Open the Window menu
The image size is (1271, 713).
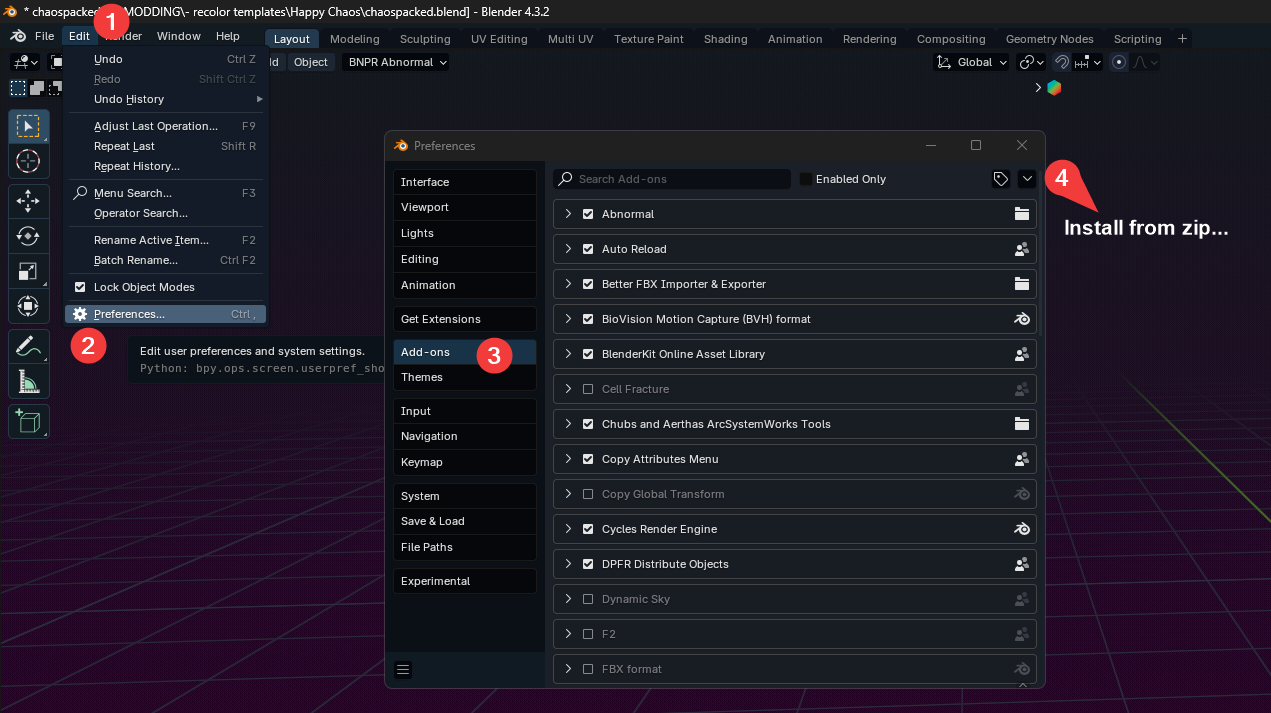179,36
